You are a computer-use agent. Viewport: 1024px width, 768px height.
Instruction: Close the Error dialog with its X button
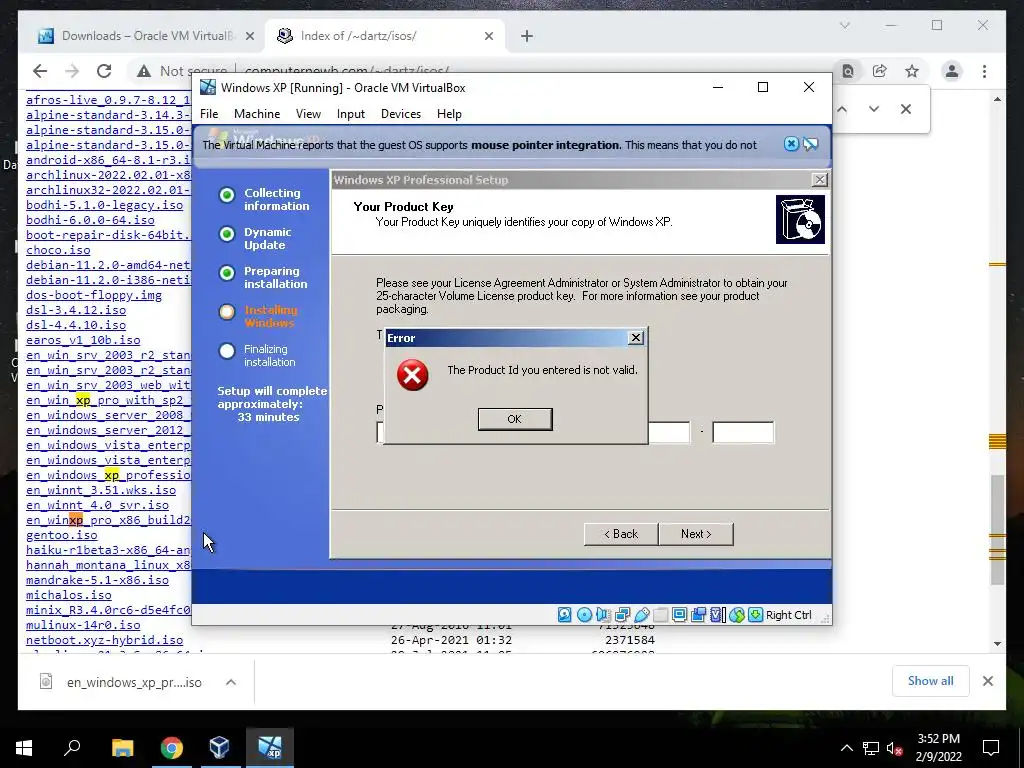pyautogui.click(x=635, y=338)
